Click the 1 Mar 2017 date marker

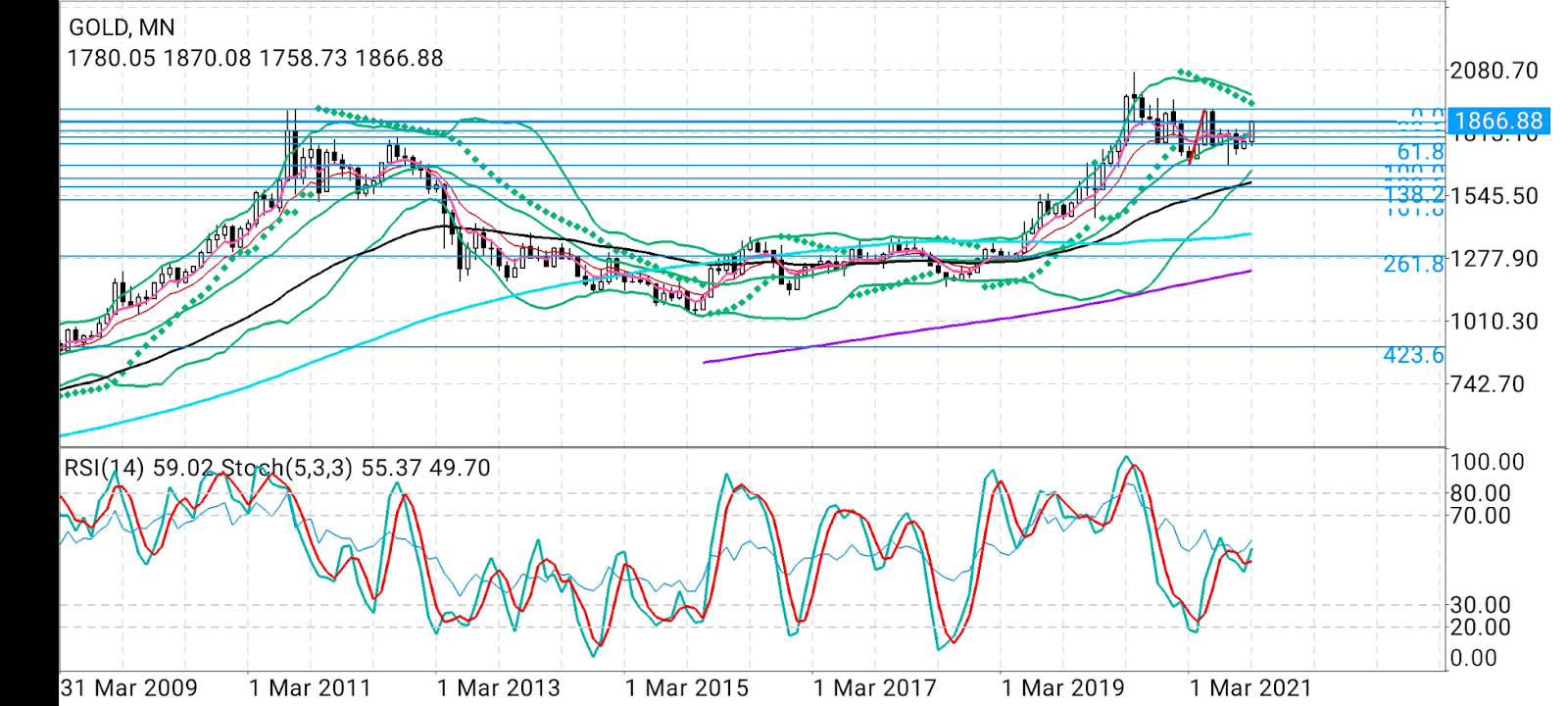click(x=874, y=688)
